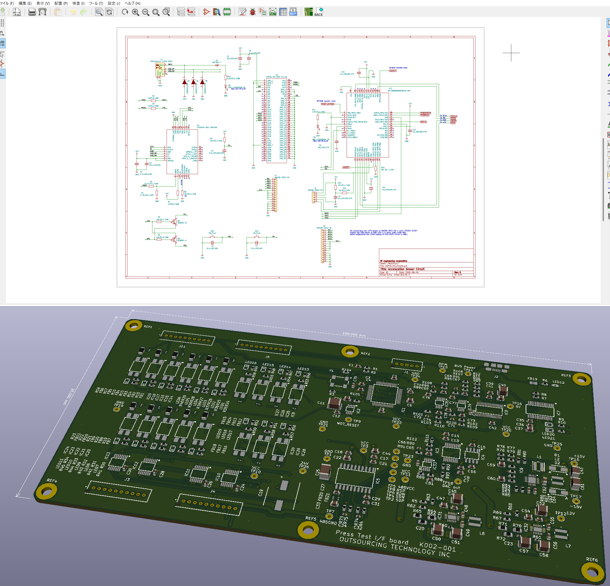Switch units to inches

(x=2, y=33)
